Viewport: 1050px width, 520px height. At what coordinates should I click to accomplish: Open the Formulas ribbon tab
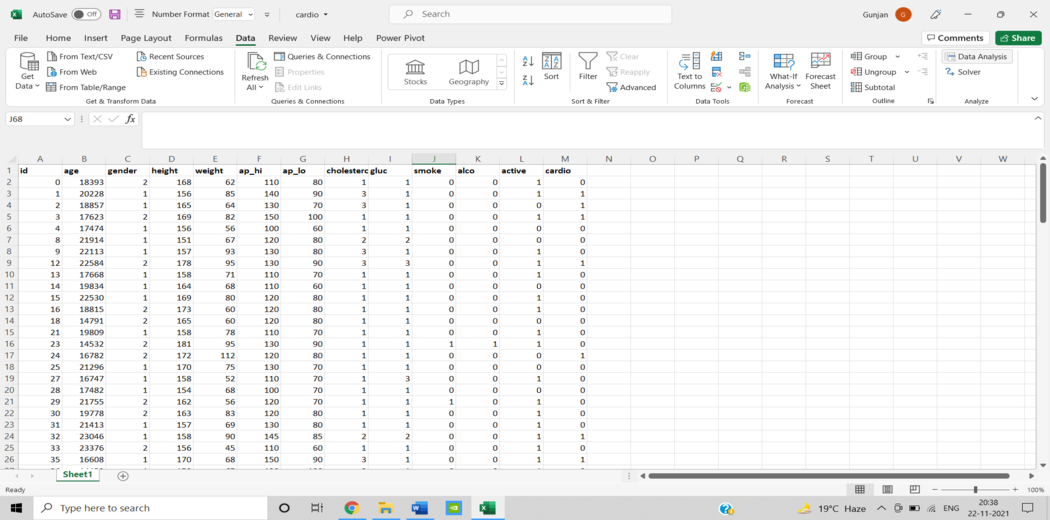[x=203, y=38]
